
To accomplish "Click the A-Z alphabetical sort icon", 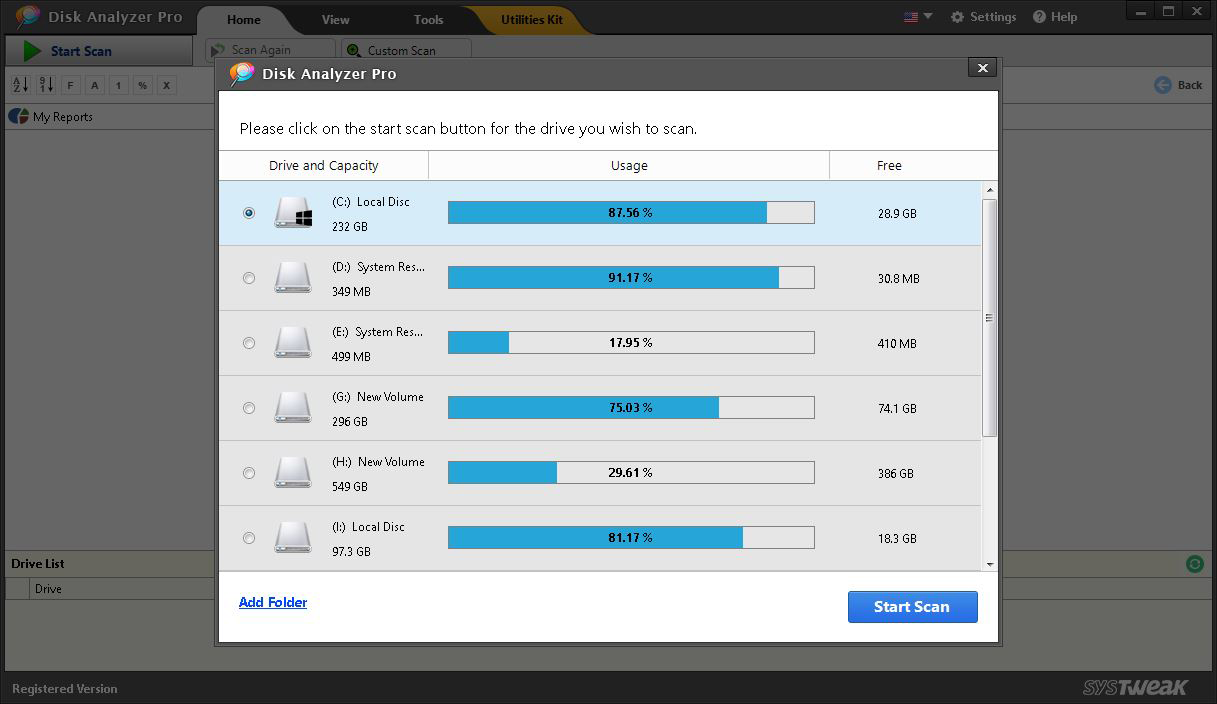I will 20,85.
